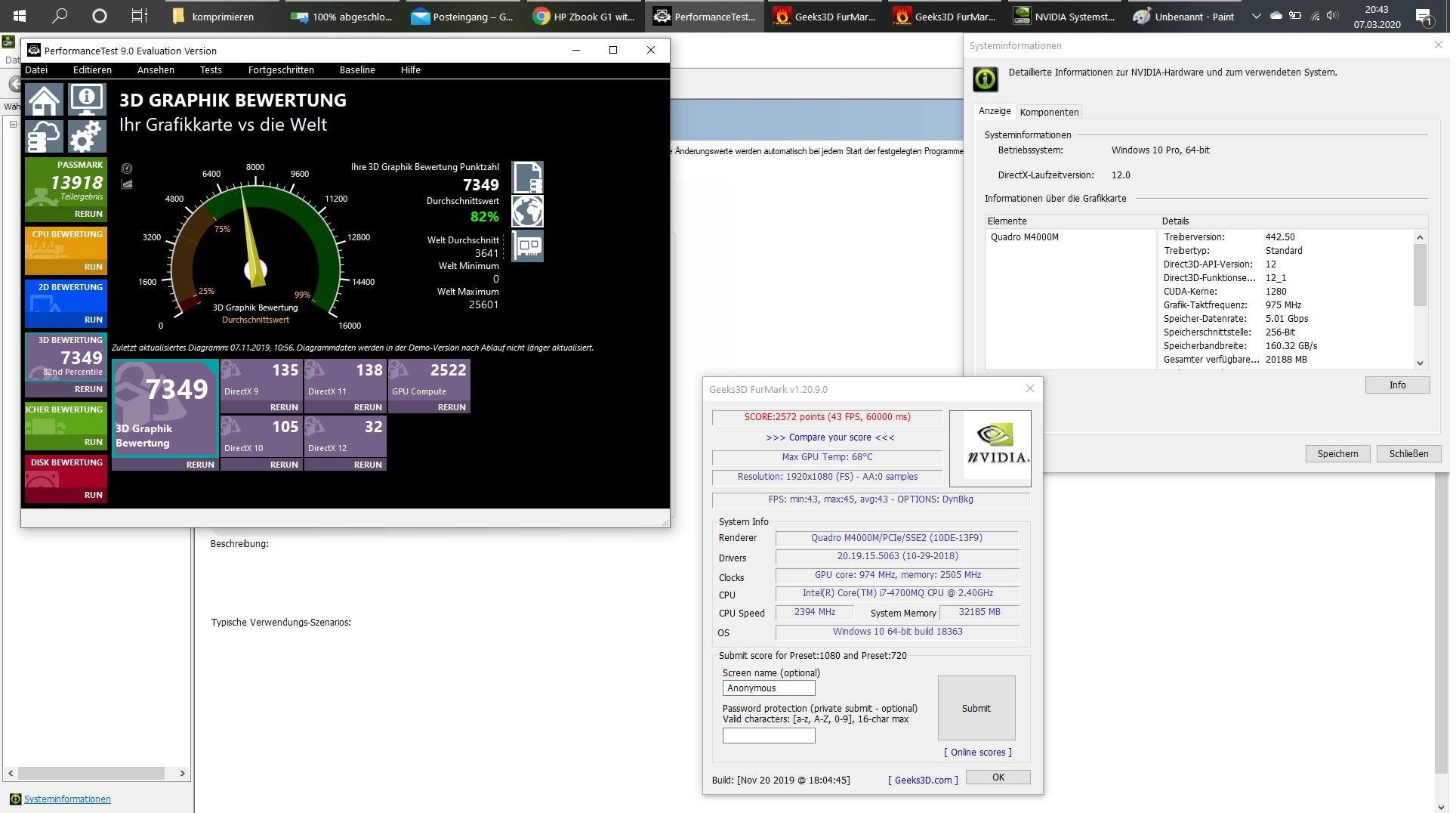Select the small gauge view icon
Image resolution: width=1456 pixels, height=813 pixels.
[x=127, y=168]
